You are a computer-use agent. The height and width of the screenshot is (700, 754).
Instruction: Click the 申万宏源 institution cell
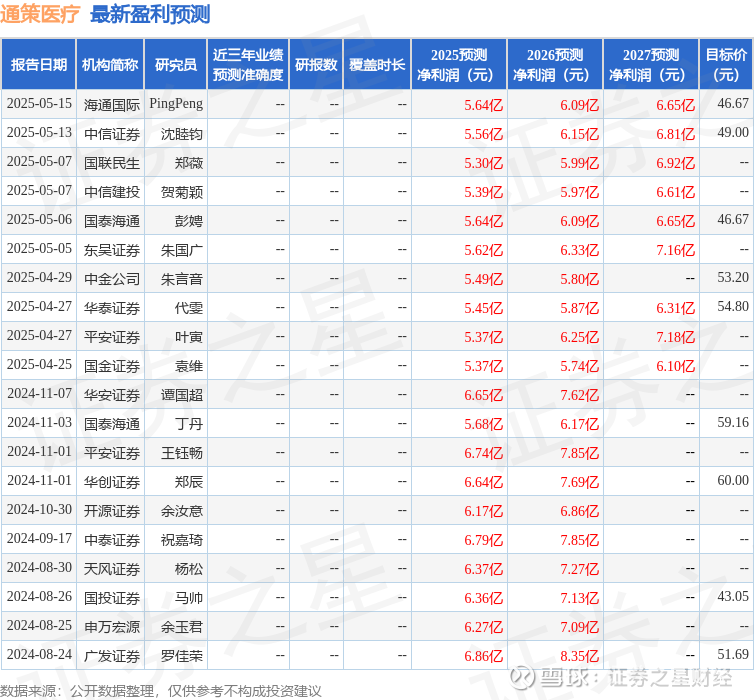(112, 626)
